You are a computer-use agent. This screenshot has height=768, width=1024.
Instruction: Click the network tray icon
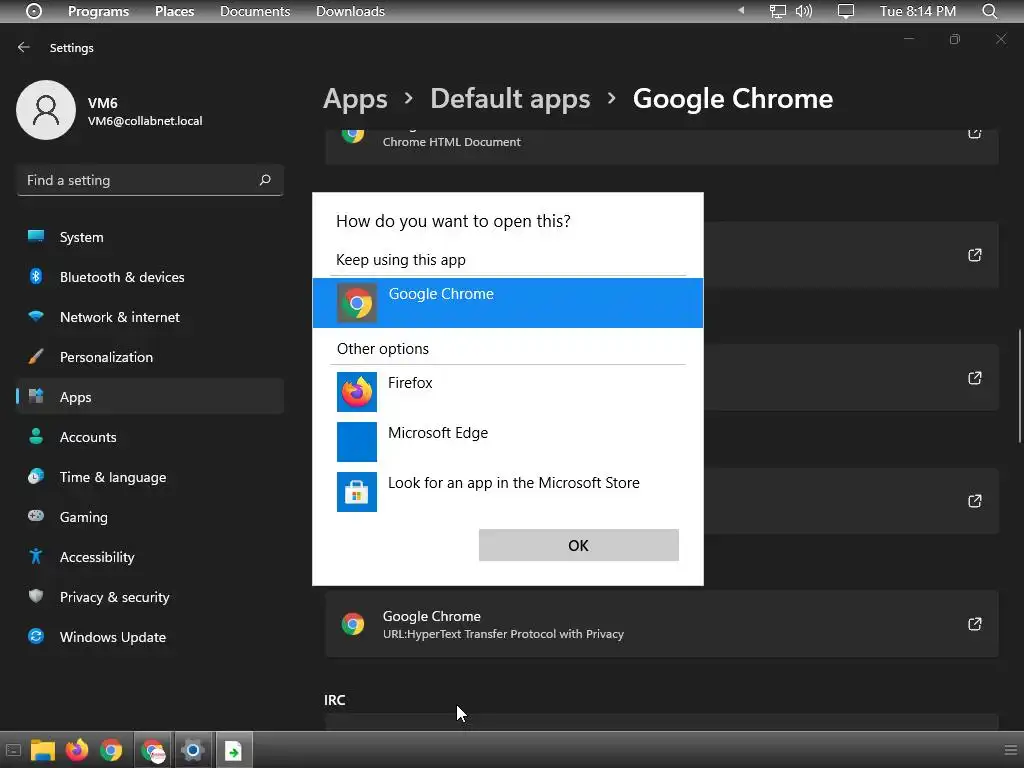pos(777,11)
